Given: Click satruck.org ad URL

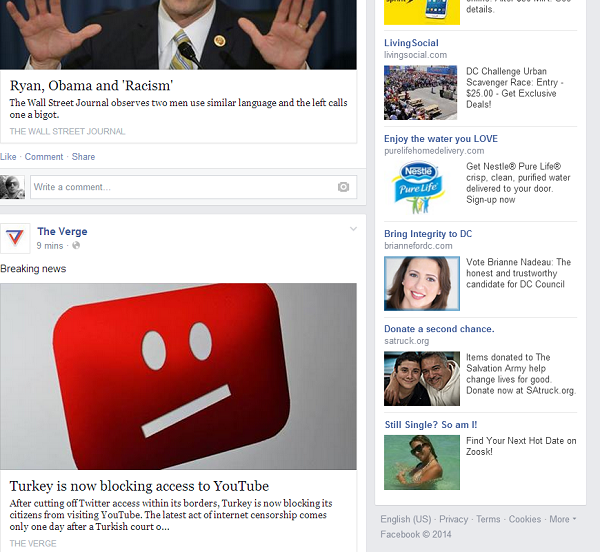Looking at the screenshot, I should (407, 341).
